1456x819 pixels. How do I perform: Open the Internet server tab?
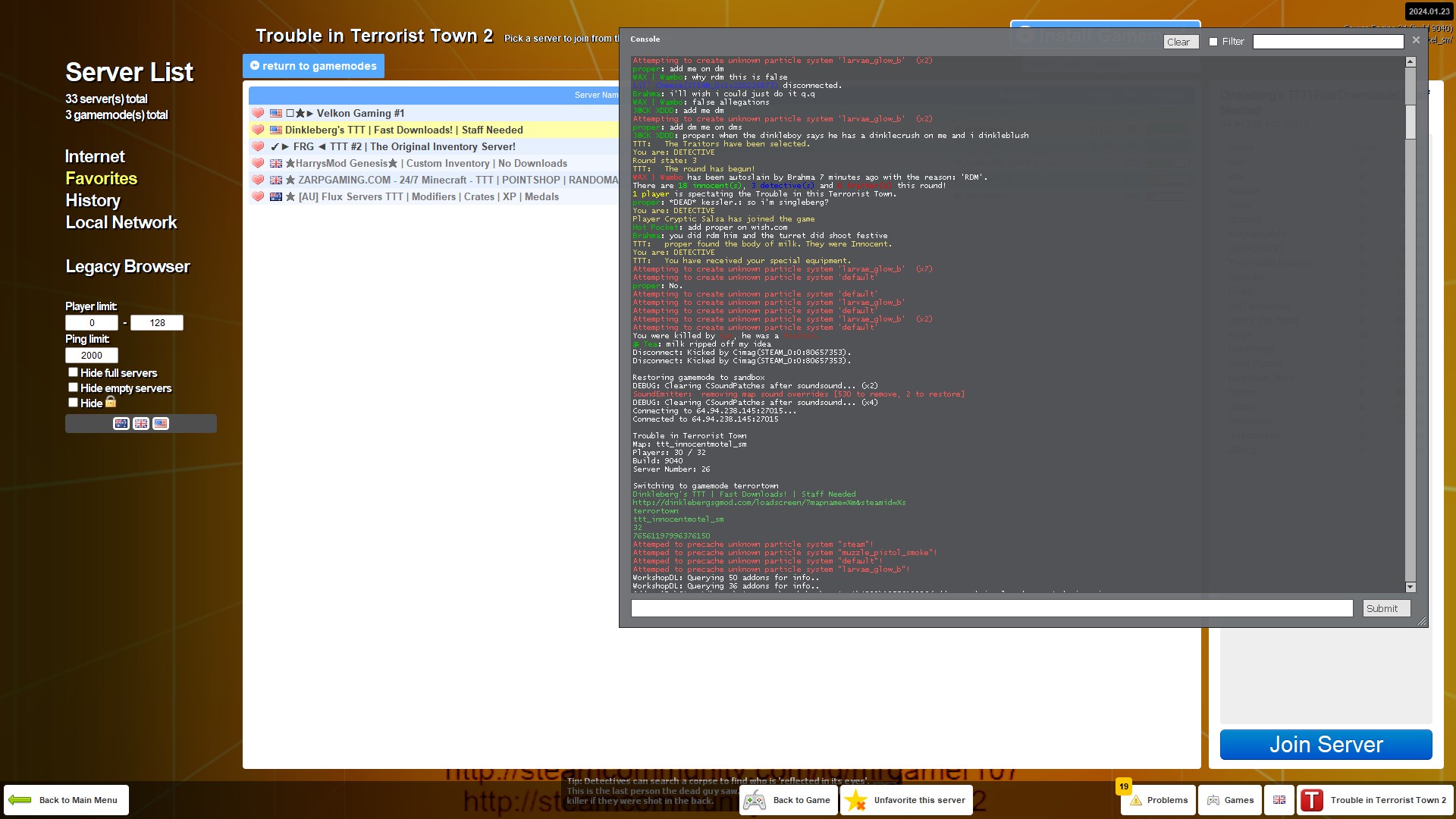tap(95, 156)
